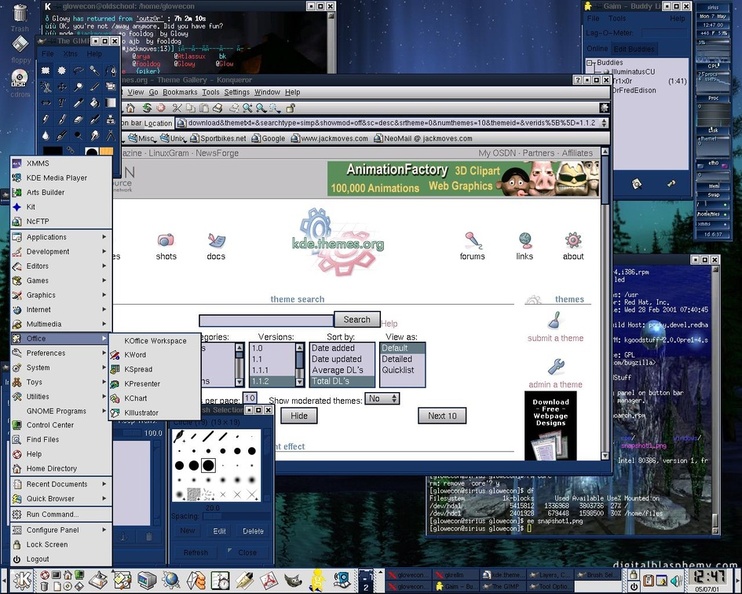Expand Applications submenu in K menu
The image size is (742, 594).
61,237
